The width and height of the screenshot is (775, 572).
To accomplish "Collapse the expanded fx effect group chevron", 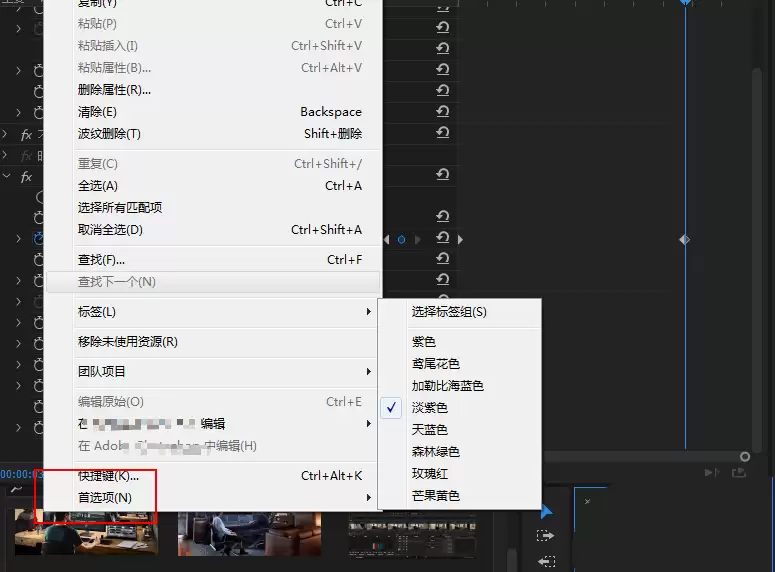I will [x=7, y=176].
